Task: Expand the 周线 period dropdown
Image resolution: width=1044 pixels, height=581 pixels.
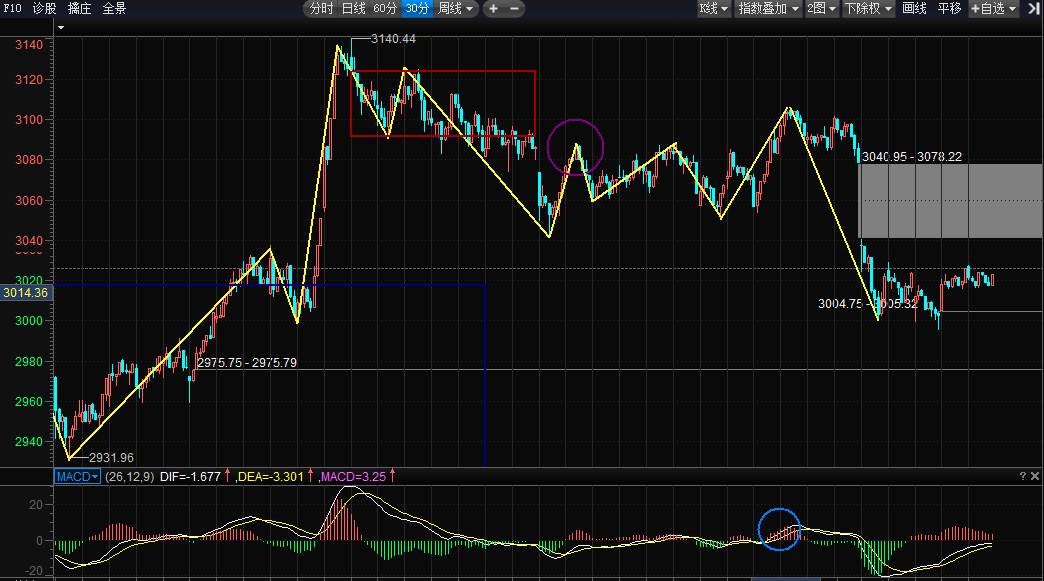Action: point(456,9)
